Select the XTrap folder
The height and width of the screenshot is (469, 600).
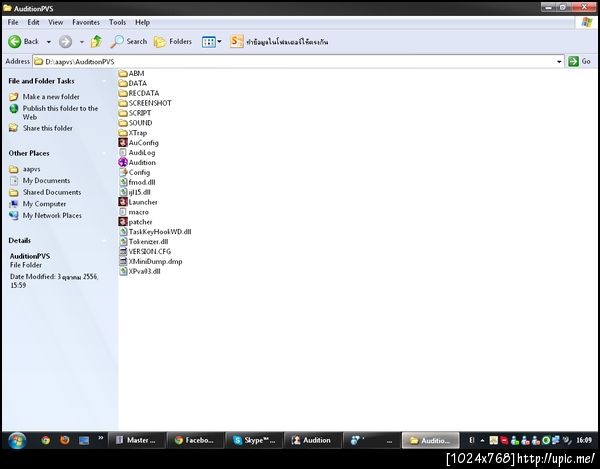tap(132, 133)
